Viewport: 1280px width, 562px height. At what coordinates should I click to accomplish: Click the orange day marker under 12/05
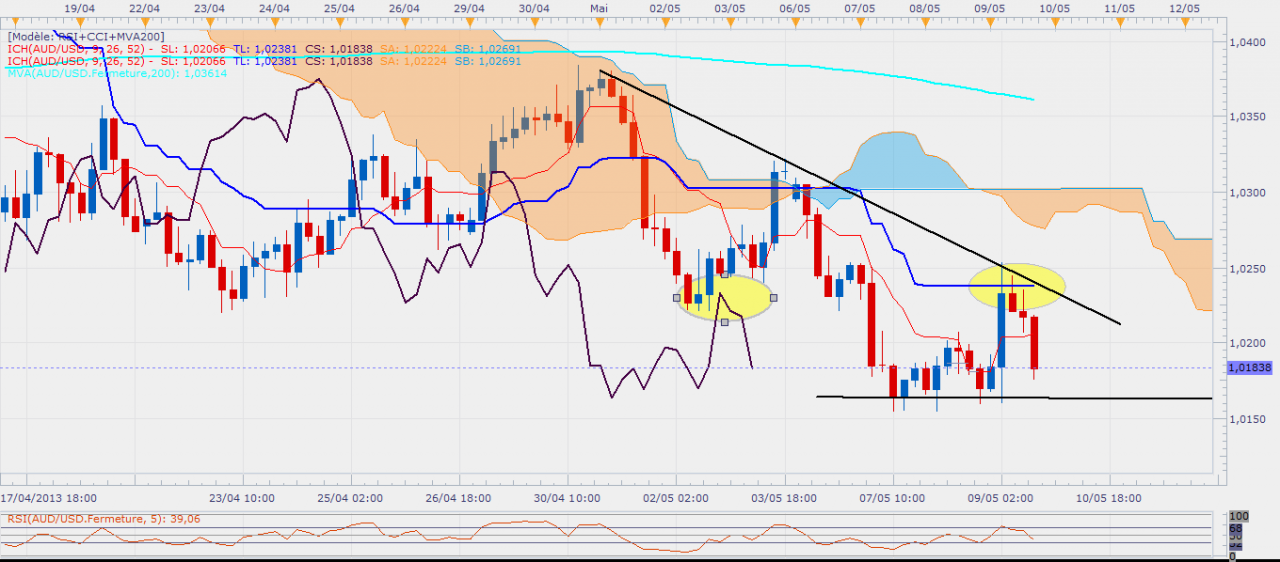coord(1184,20)
